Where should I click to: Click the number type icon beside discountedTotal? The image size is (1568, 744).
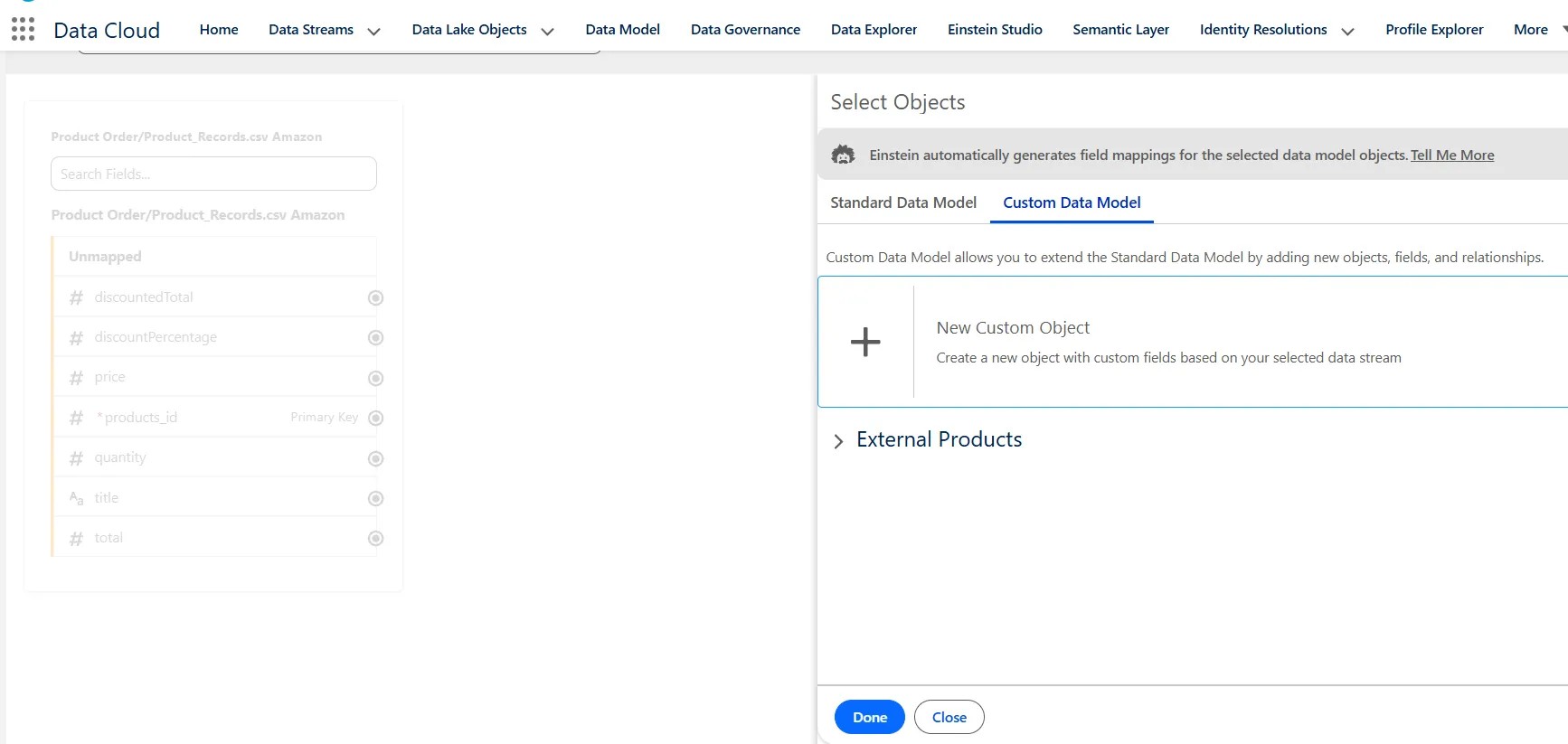(x=77, y=297)
